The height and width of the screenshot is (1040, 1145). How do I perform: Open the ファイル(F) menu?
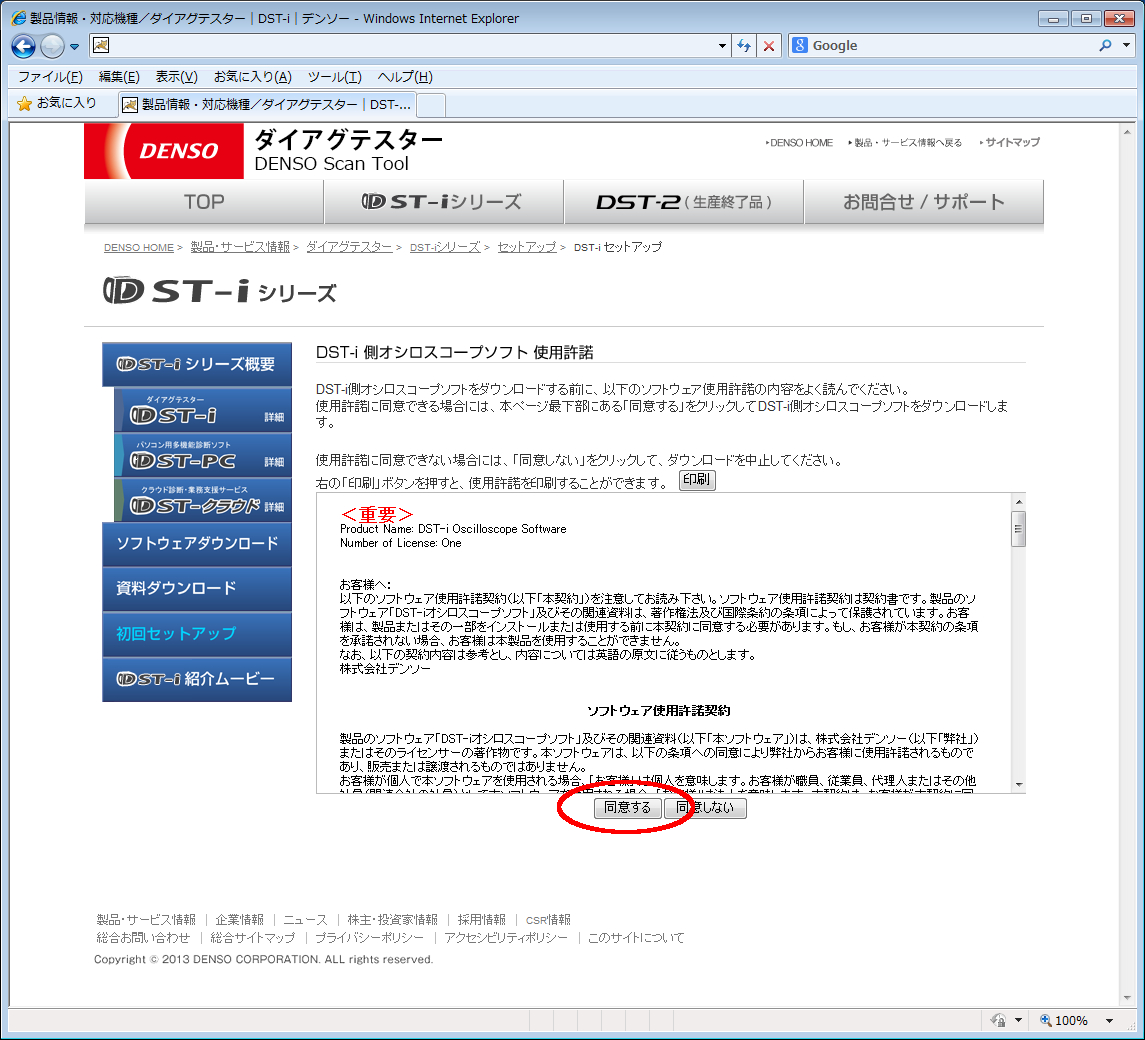click(x=50, y=77)
